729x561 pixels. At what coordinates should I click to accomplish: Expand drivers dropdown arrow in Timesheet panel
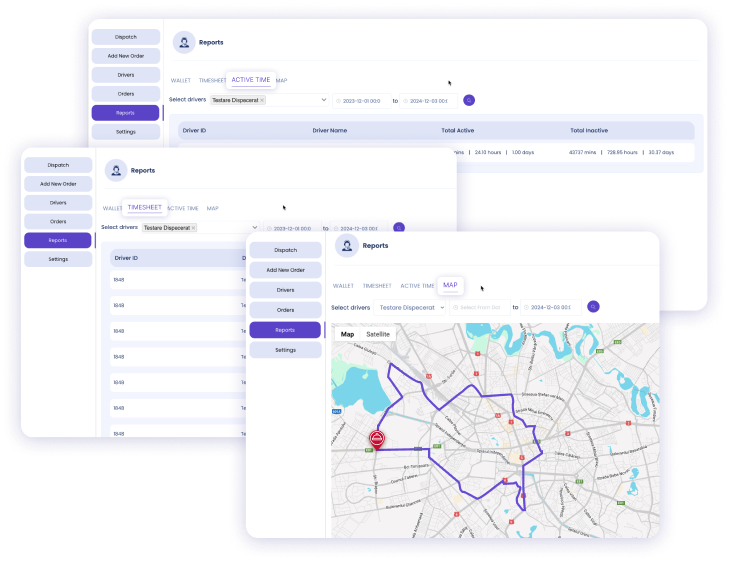(x=255, y=228)
